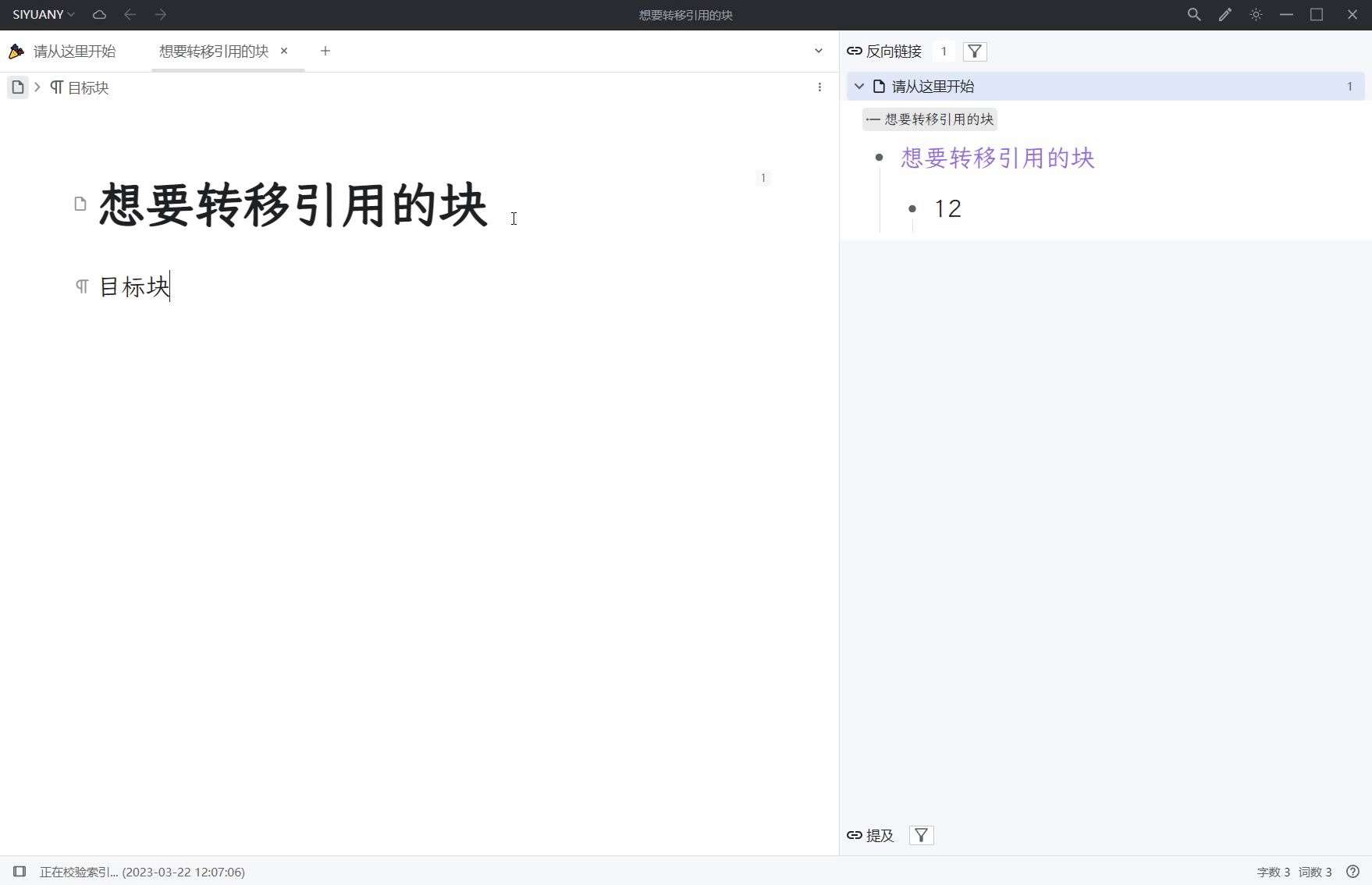
Task: Open the backlinks filter icon
Action: [975, 51]
